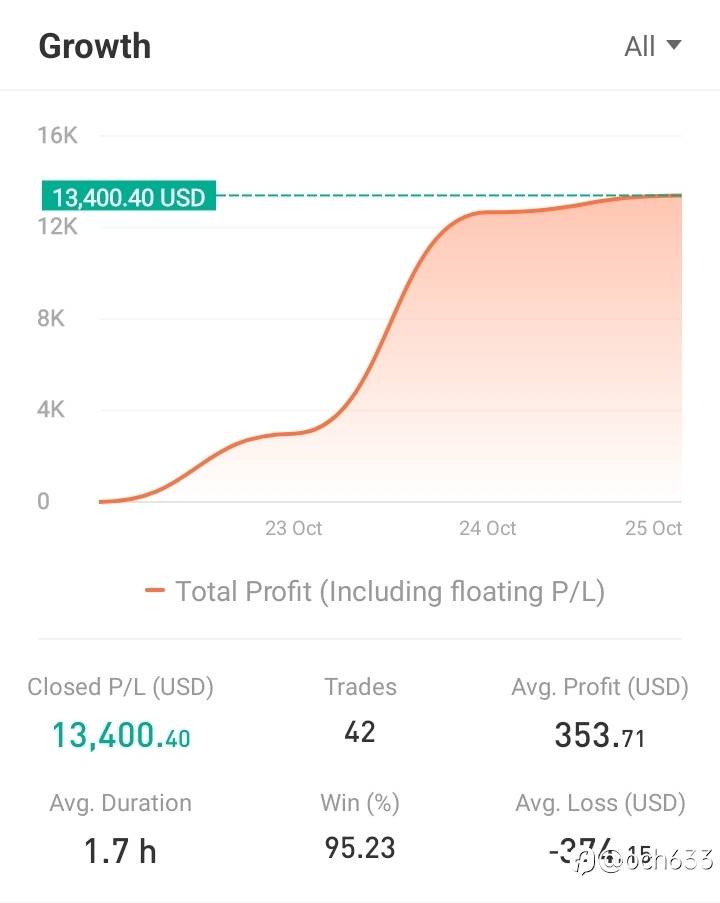720x903 pixels.
Task: Tap the Win (%) value 95.23
Action: [x=360, y=848]
